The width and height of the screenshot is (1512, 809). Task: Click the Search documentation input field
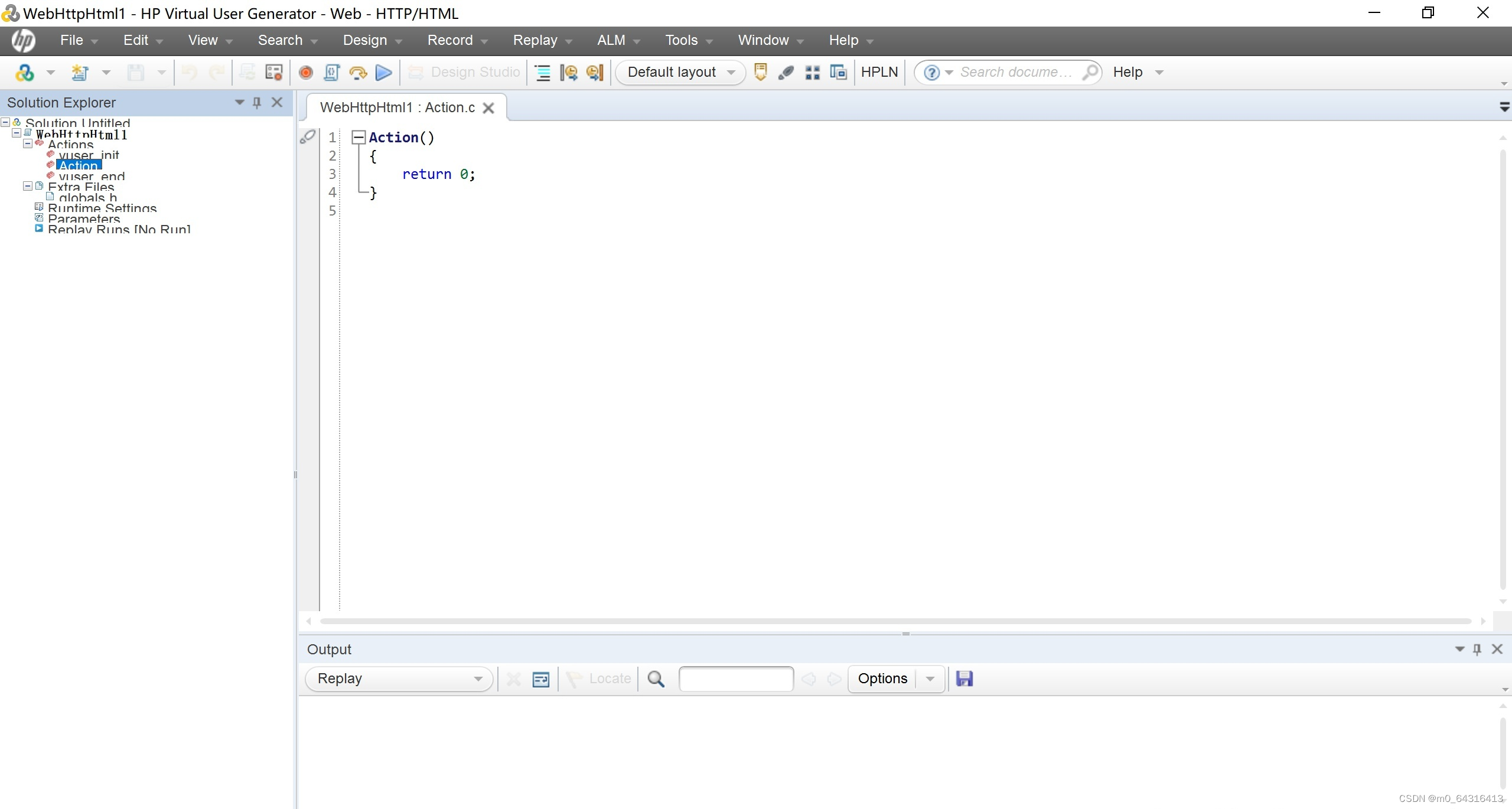(1016, 72)
